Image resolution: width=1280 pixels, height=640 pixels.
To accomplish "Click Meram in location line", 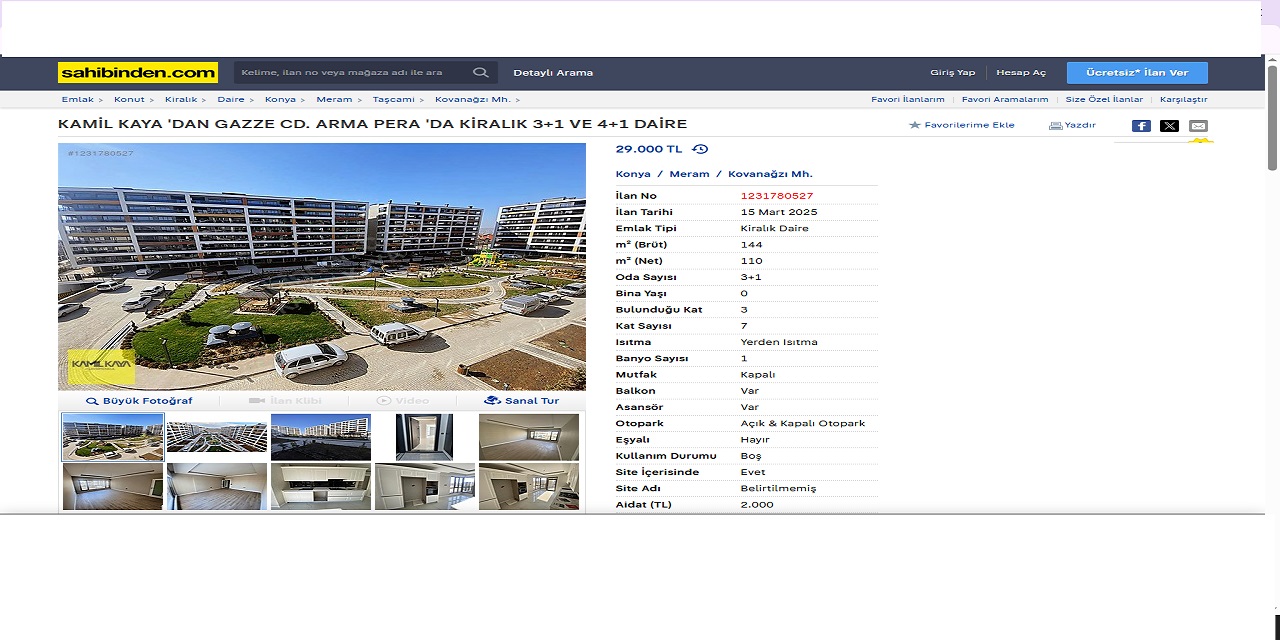I will 689,174.
